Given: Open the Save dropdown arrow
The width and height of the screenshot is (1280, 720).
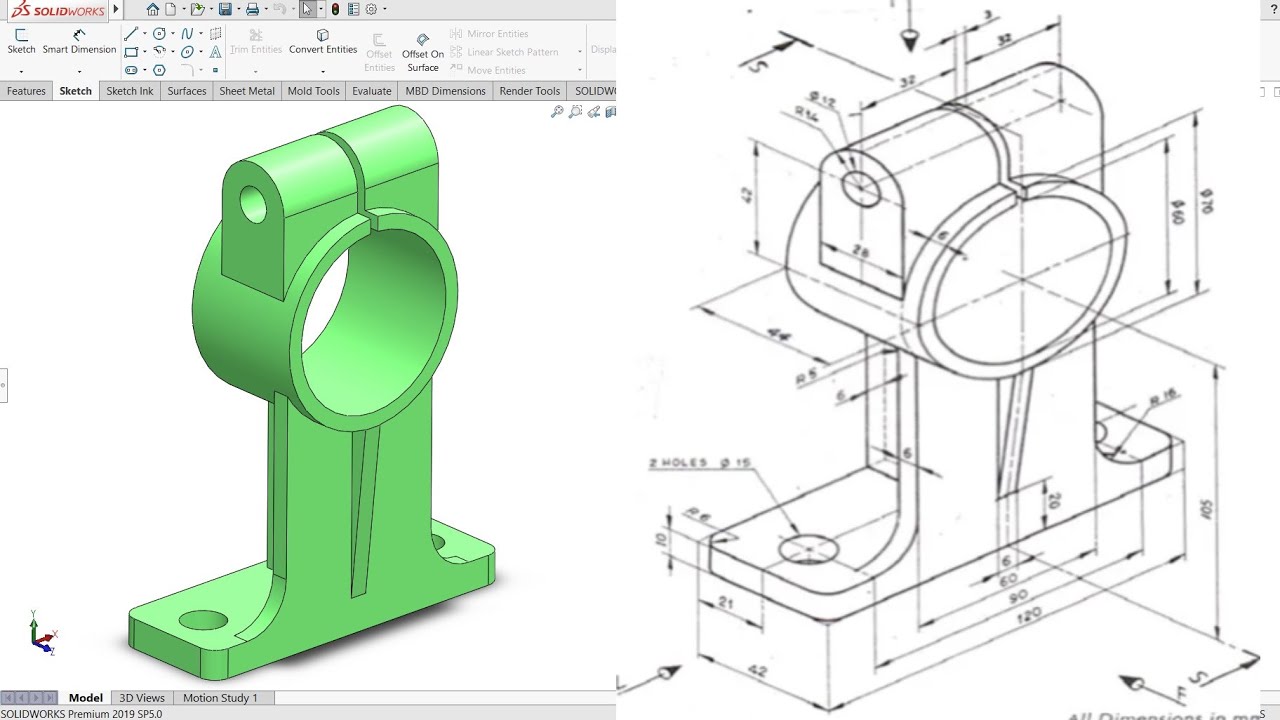Looking at the screenshot, I should [238, 10].
